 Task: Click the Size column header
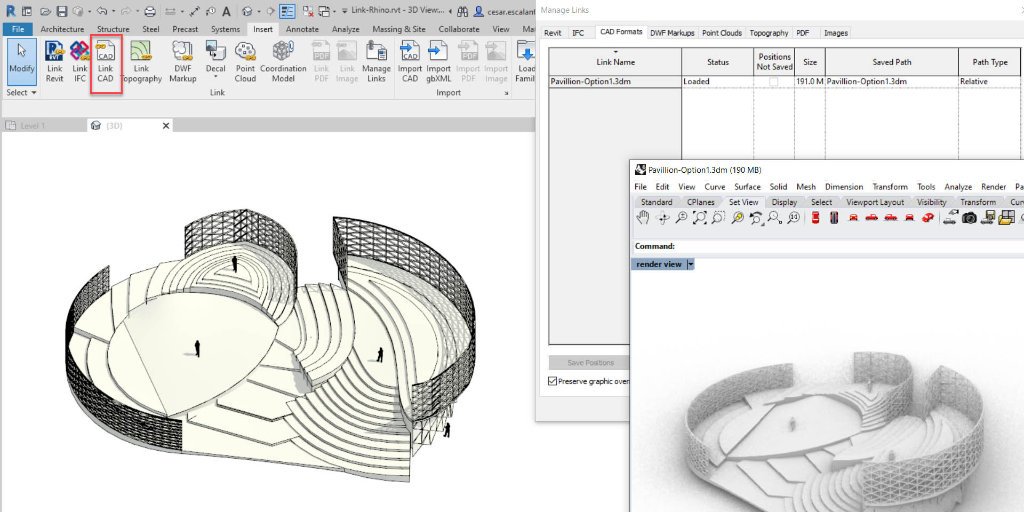click(x=810, y=62)
